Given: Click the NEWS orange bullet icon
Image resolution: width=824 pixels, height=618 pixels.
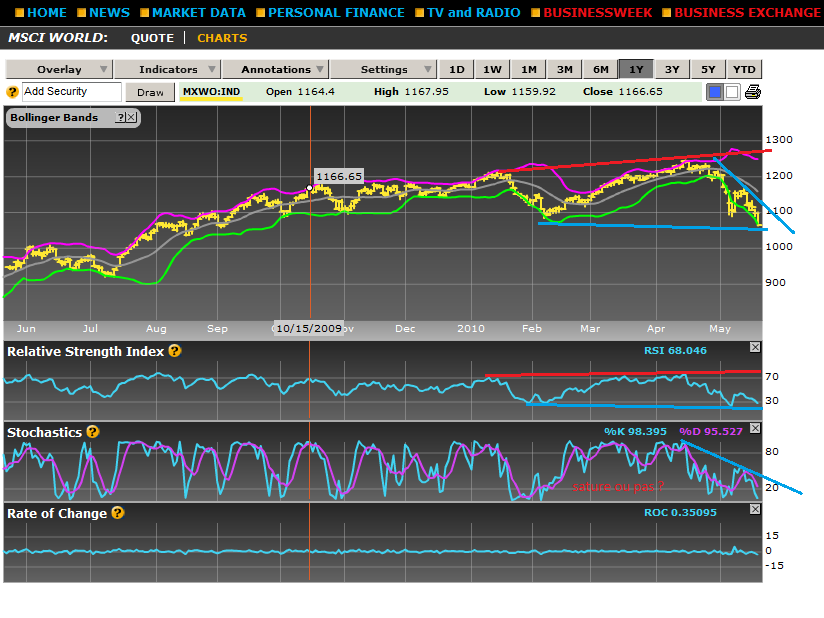Looking at the screenshot, I should tap(81, 13).
